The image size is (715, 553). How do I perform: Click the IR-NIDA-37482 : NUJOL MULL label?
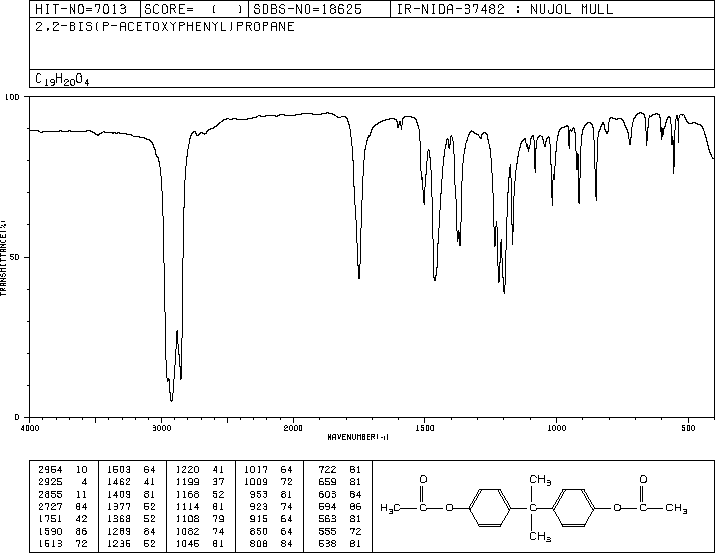(x=505, y=9)
